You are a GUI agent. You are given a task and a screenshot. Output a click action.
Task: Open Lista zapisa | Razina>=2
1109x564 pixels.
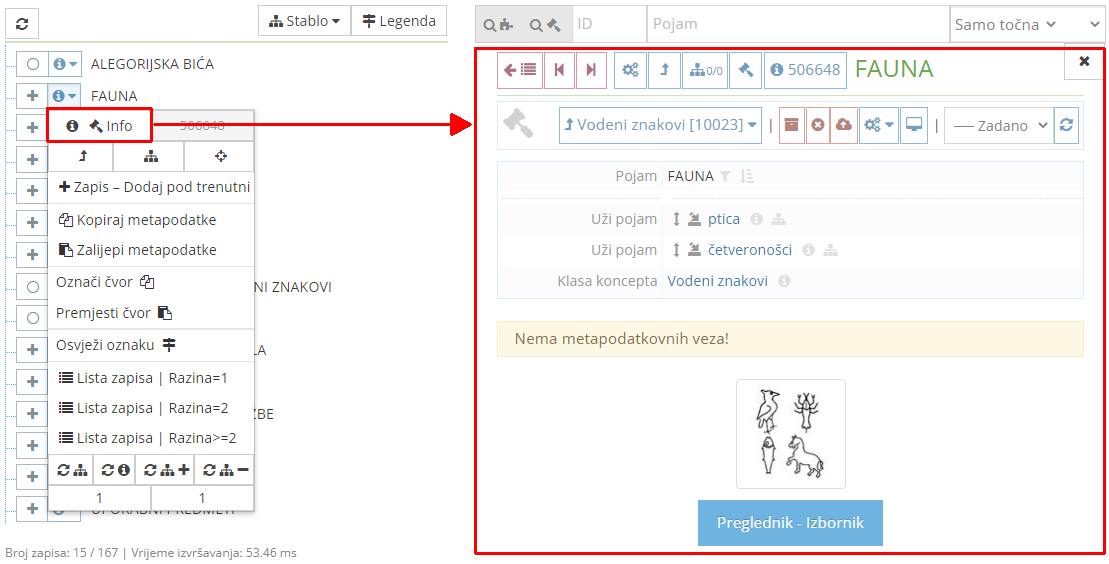click(151, 437)
